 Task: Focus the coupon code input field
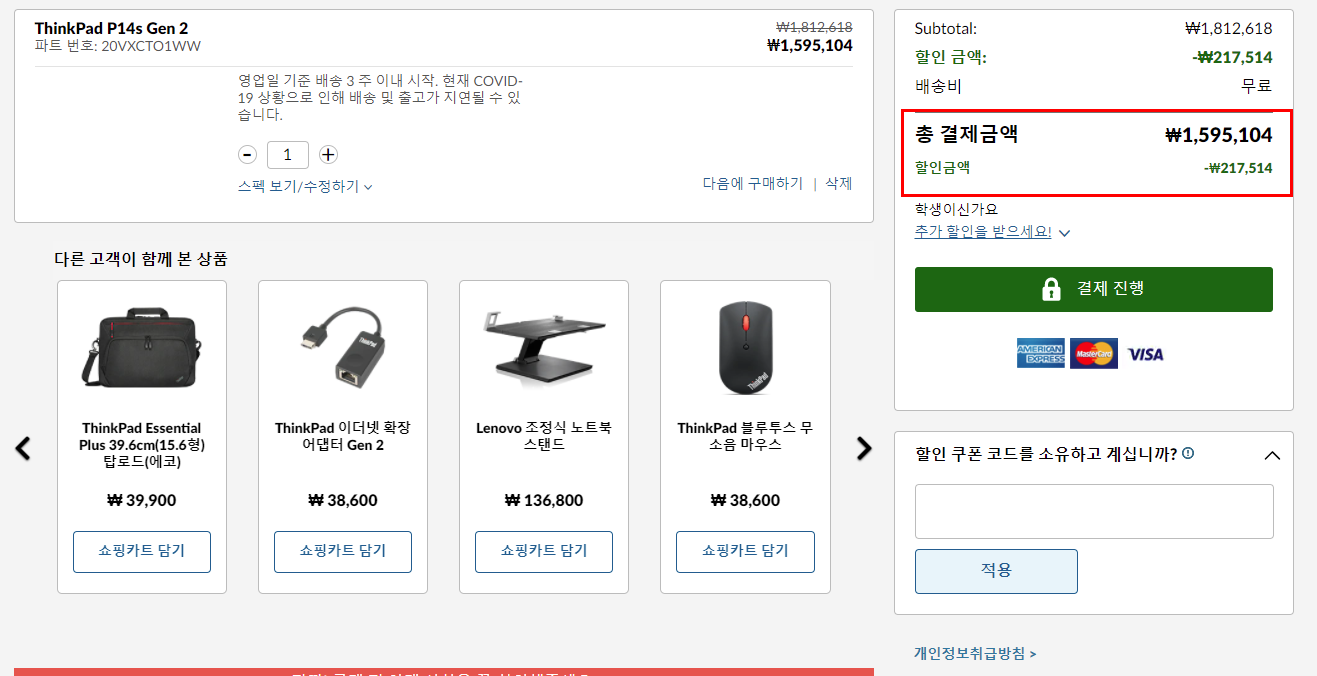[x=1094, y=512]
